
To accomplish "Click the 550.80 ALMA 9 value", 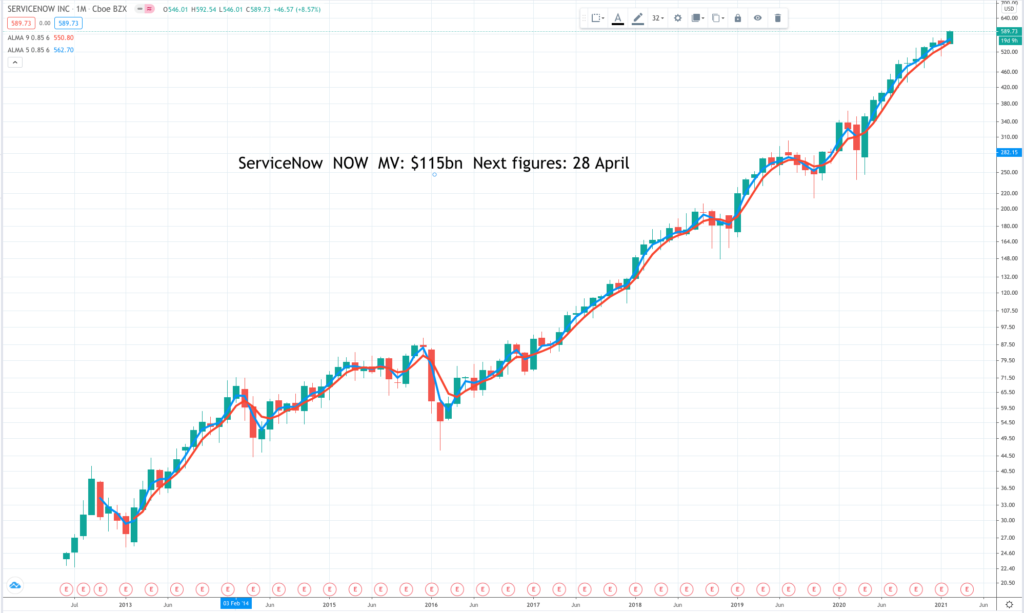I will click(63, 38).
